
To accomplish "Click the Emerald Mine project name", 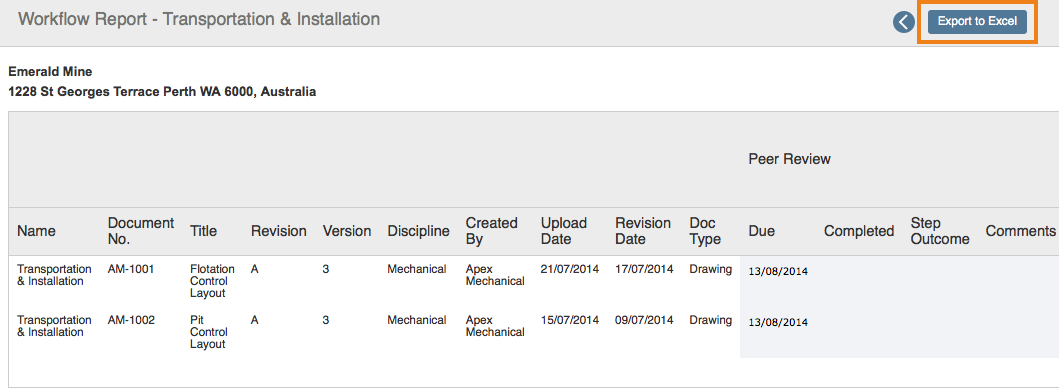I will coord(50,72).
